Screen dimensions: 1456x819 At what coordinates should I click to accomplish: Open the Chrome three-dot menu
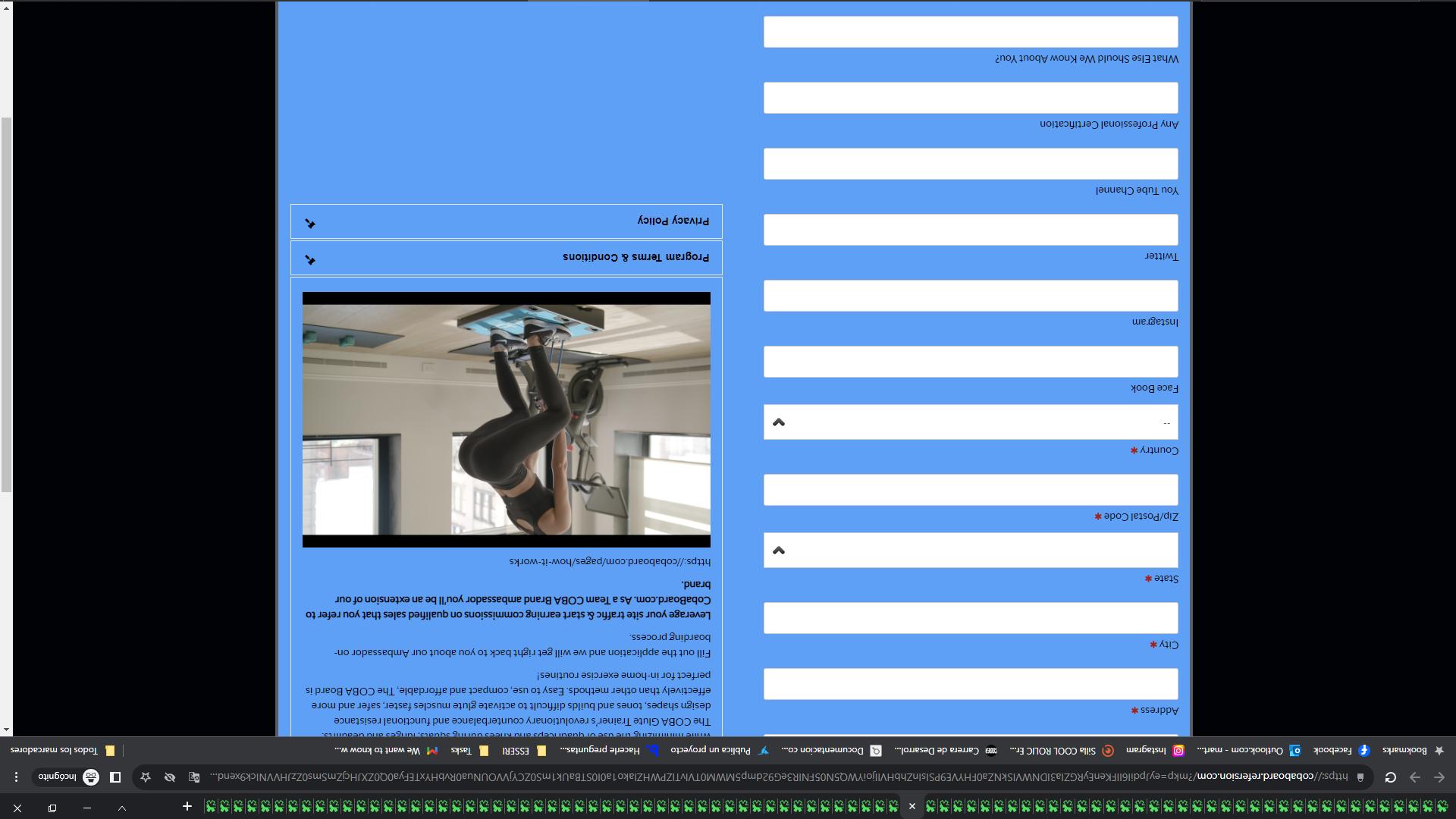pyautogui.click(x=16, y=777)
